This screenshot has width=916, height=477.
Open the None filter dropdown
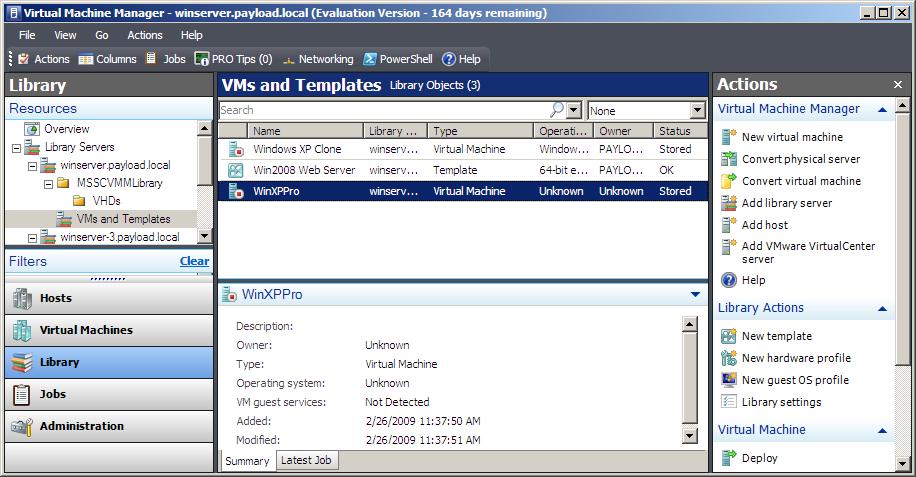pyautogui.click(x=698, y=111)
